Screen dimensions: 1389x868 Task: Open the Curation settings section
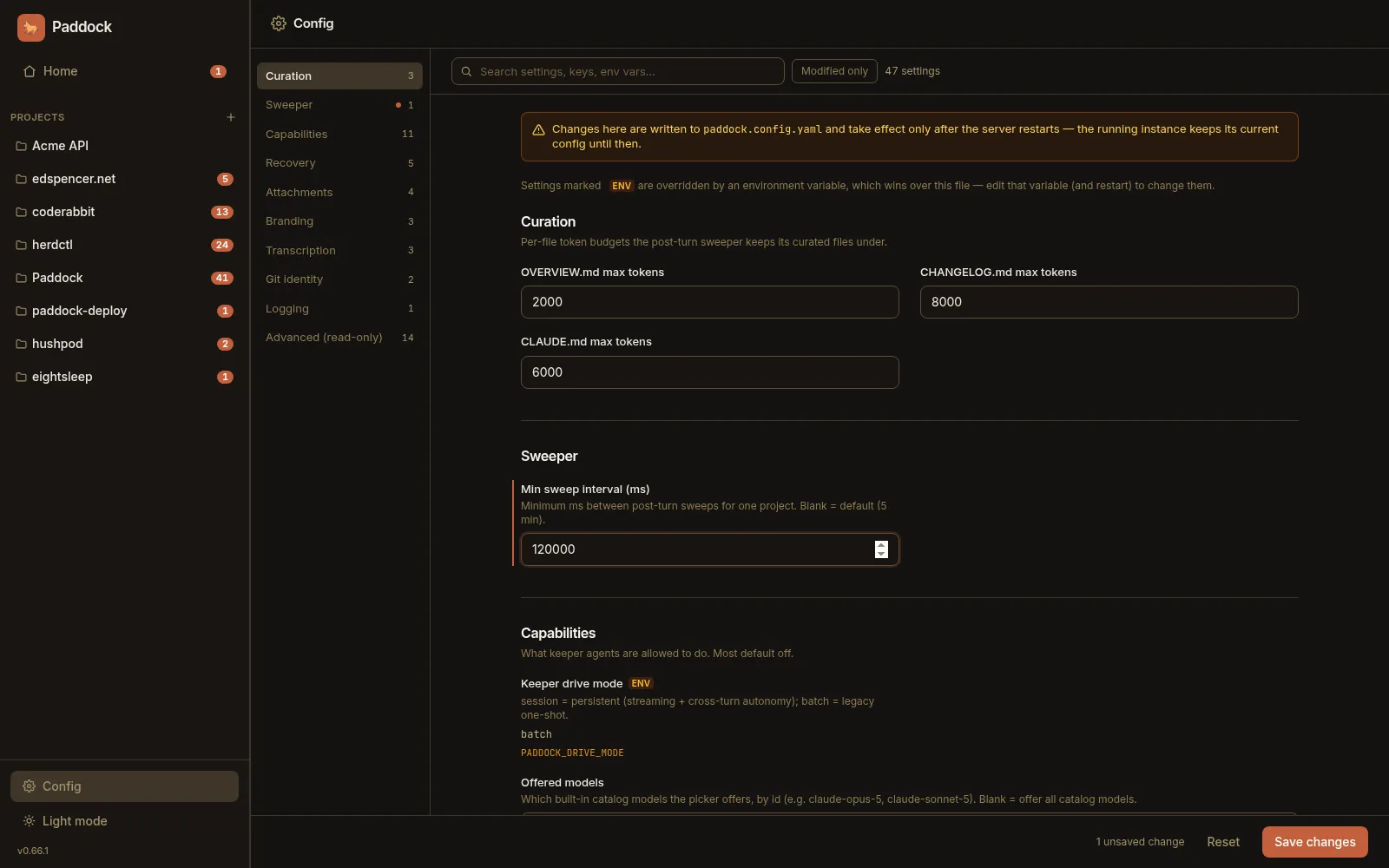[x=339, y=76]
